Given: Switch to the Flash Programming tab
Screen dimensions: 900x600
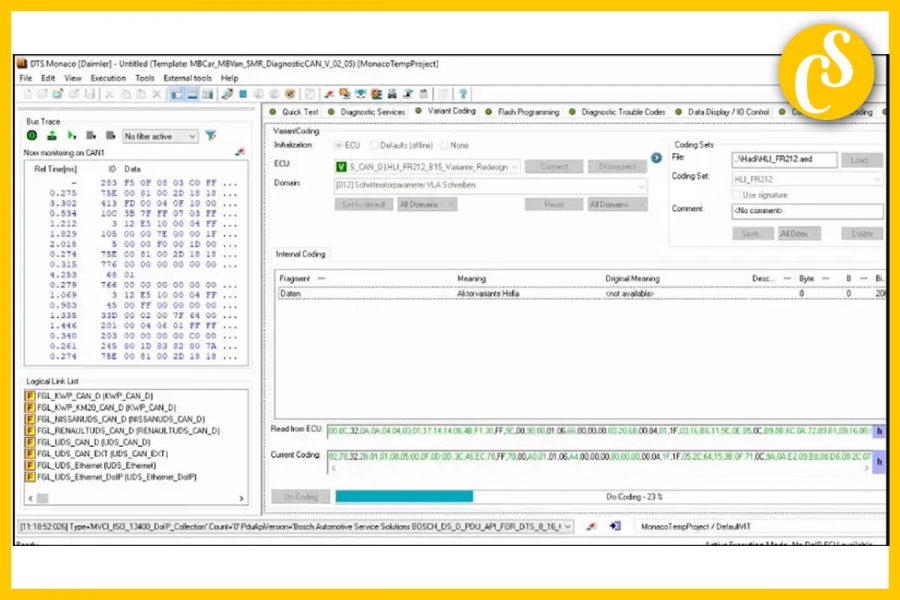Looking at the screenshot, I should point(530,112).
